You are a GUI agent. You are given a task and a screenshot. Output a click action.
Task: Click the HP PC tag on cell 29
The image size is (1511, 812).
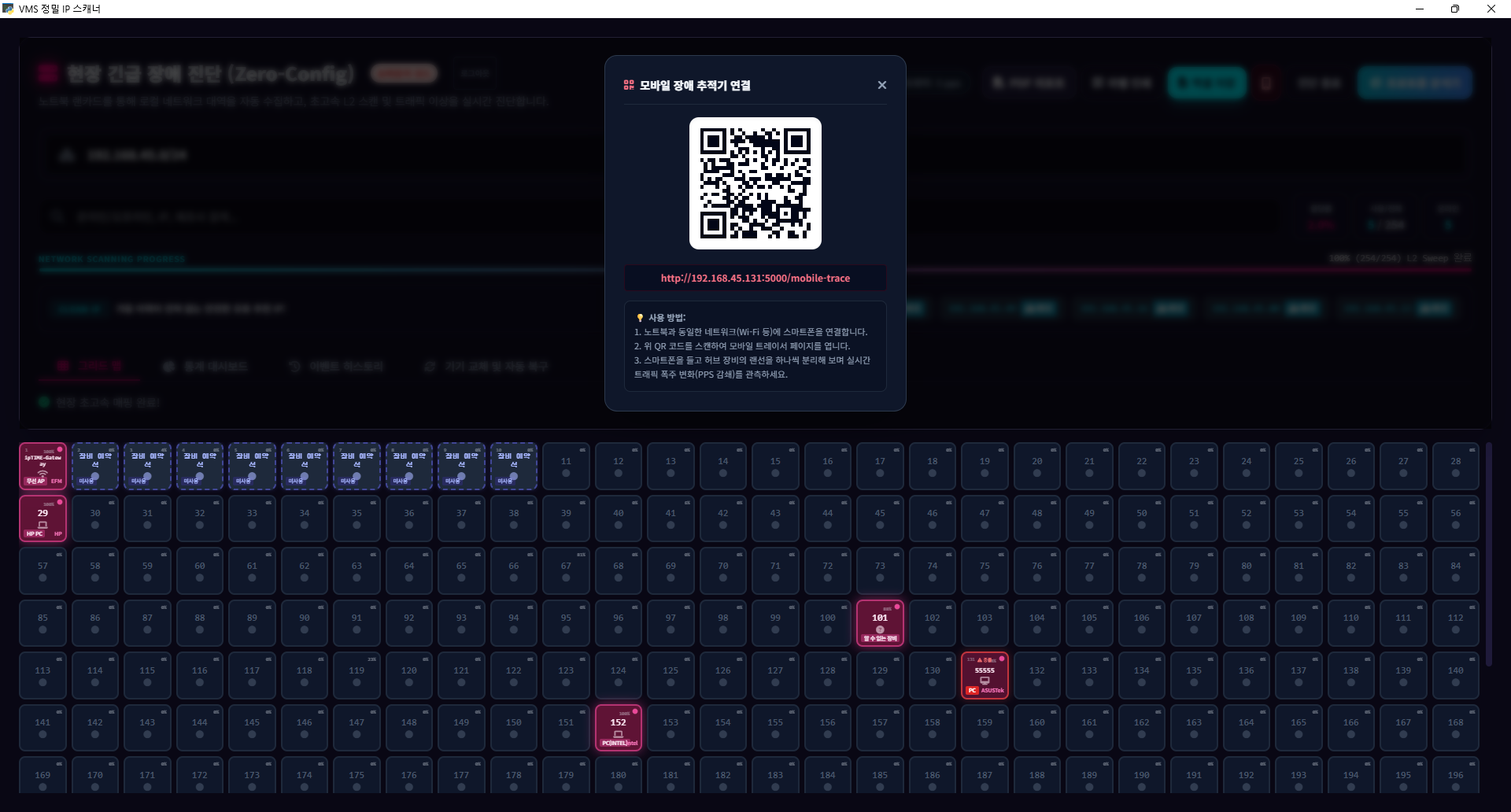click(x=35, y=533)
